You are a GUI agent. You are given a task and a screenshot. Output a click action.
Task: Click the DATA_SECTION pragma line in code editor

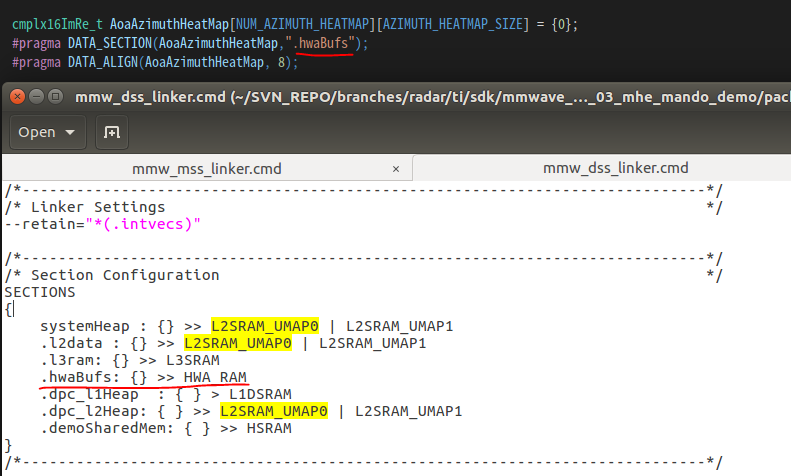point(190,43)
